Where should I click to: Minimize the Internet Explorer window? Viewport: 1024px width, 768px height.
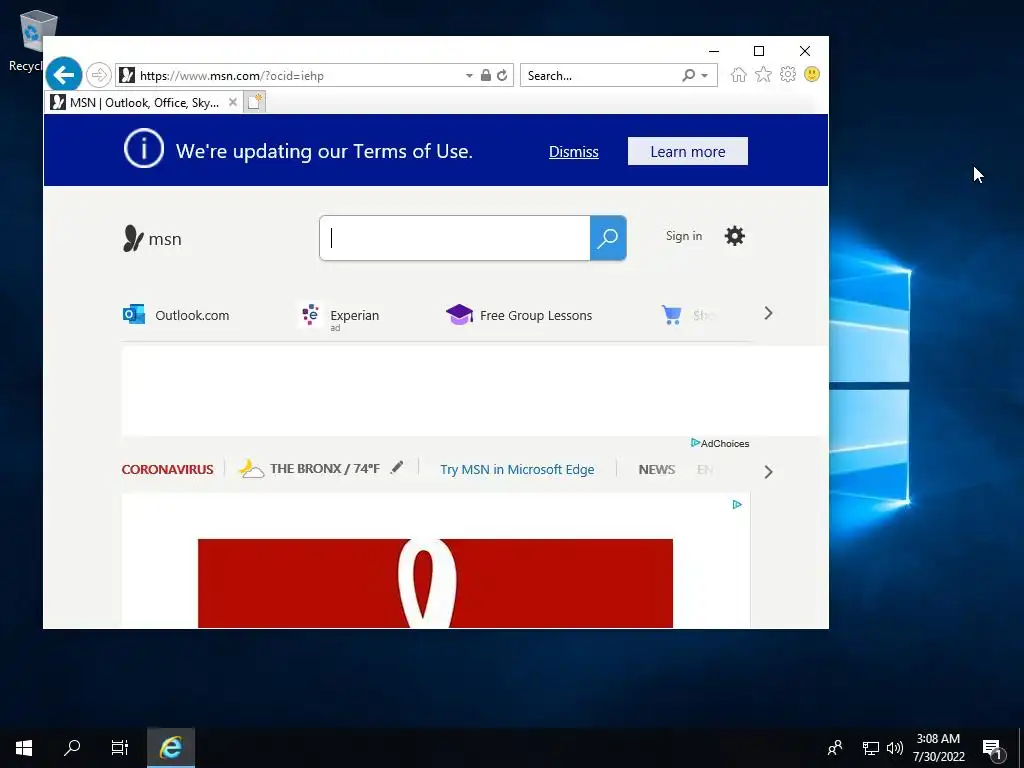714,51
